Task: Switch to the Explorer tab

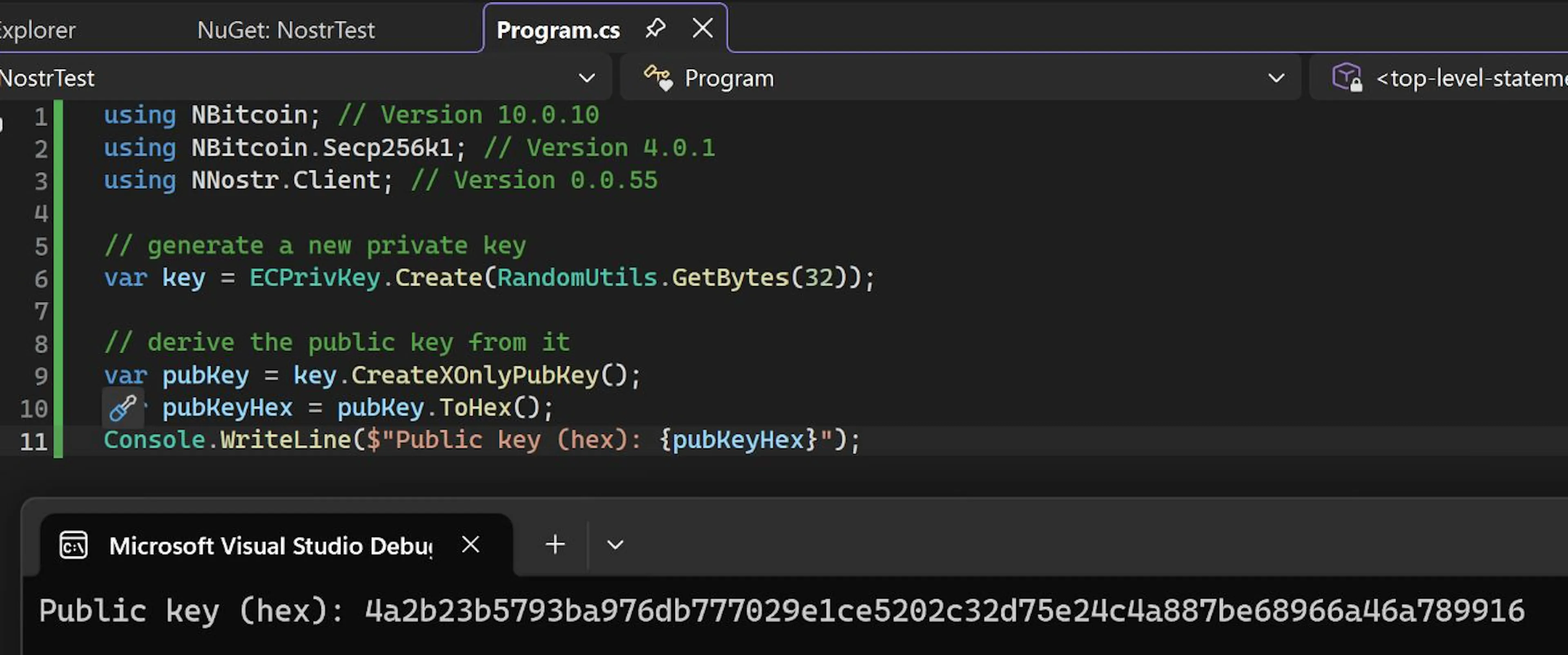Action: pyautogui.click(x=37, y=30)
